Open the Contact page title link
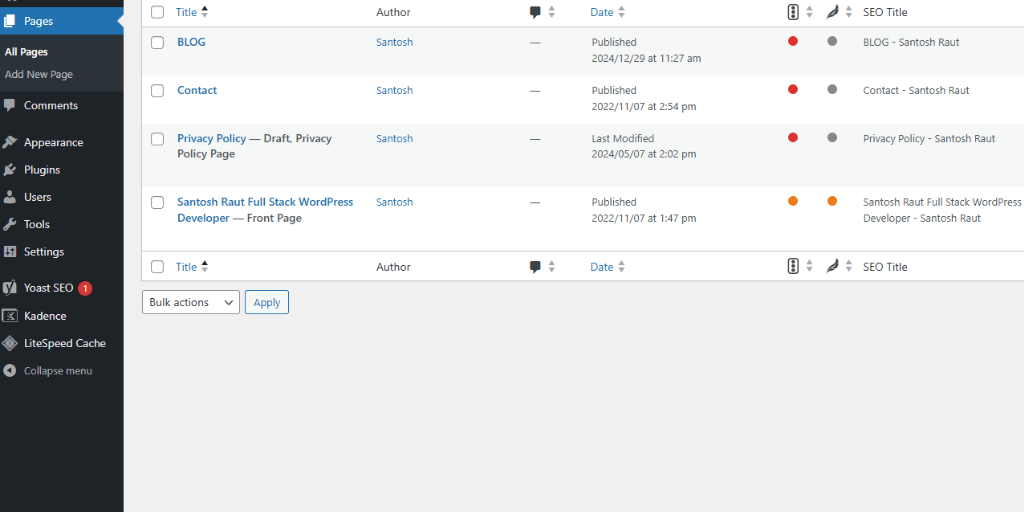1024x512 pixels. [x=197, y=90]
